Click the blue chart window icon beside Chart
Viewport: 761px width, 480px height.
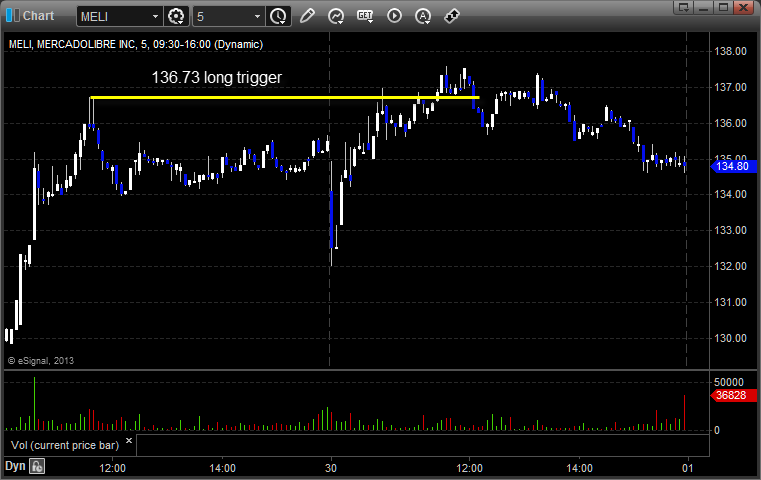click(13, 16)
